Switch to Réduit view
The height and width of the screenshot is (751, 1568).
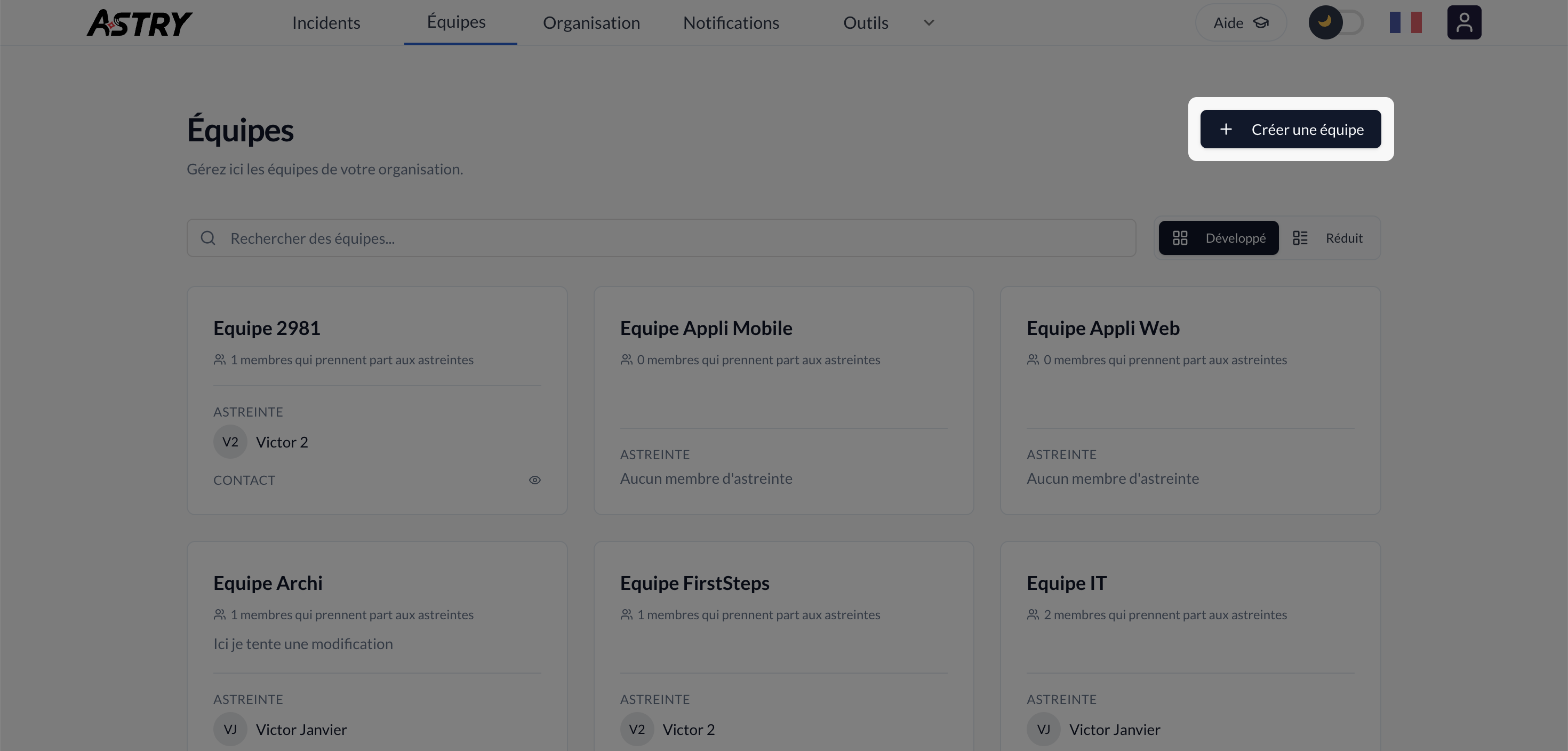pyautogui.click(x=1328, y=238)
